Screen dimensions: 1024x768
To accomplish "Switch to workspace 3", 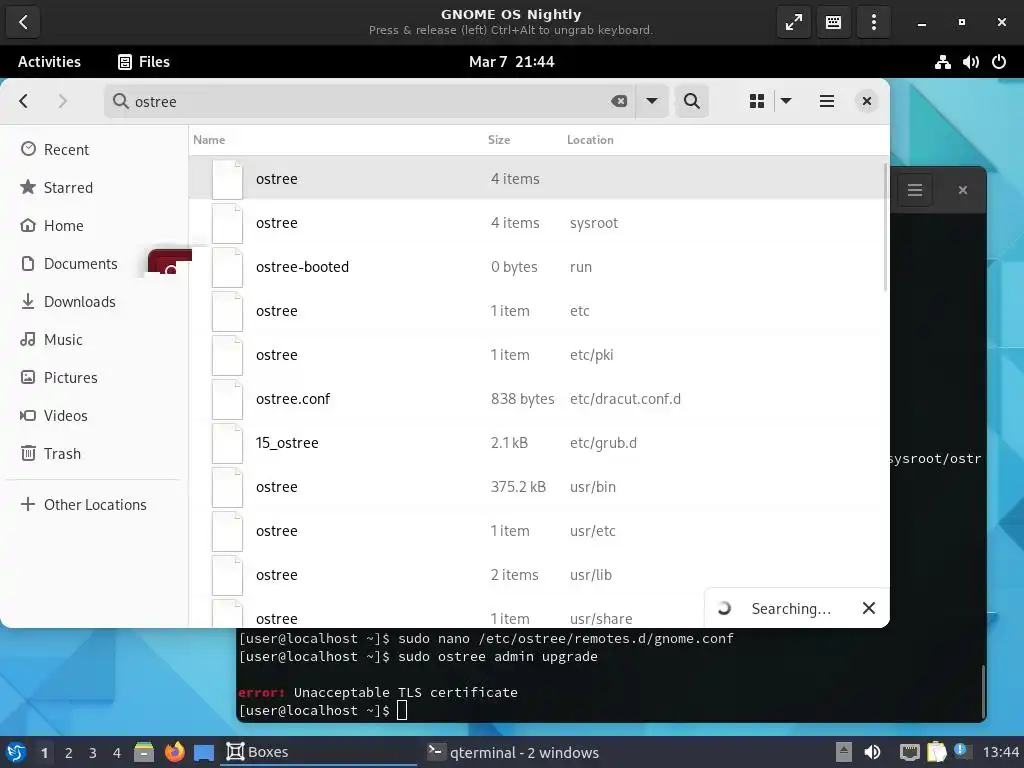I will [x=93, y=752].
